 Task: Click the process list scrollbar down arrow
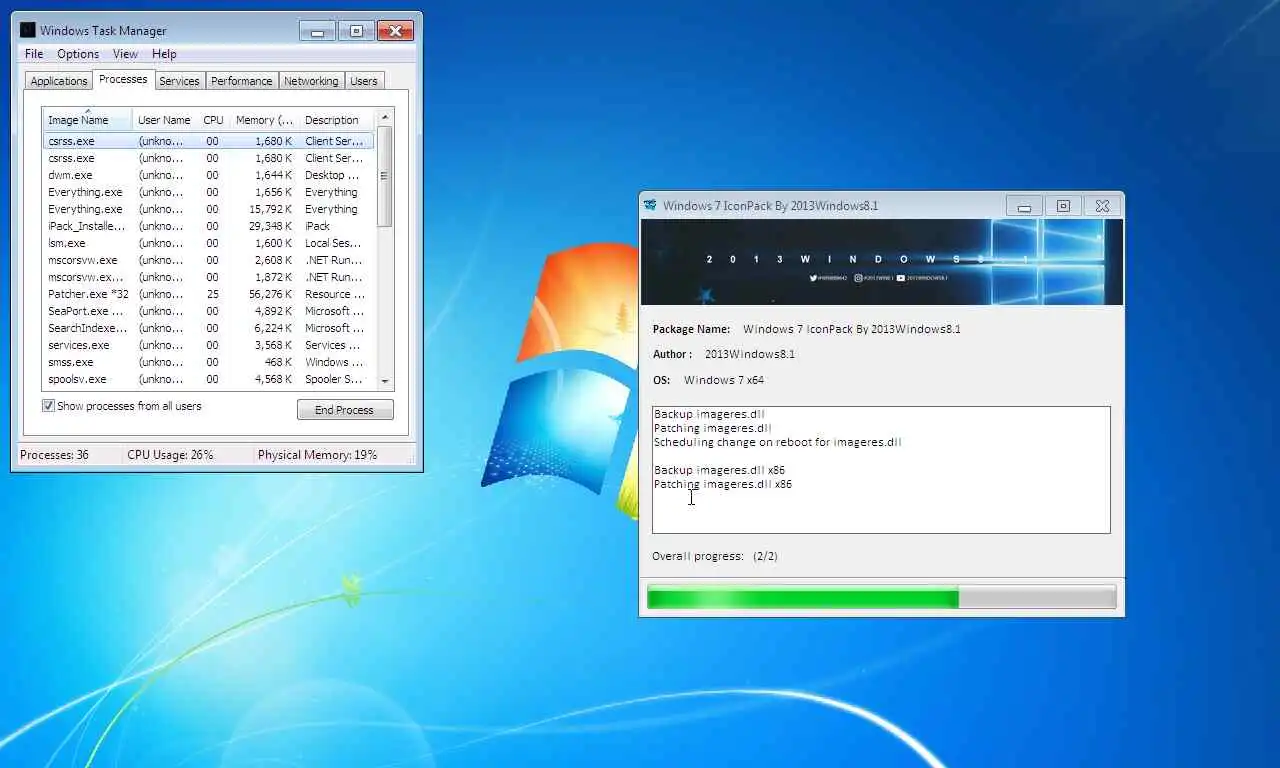click(385, 381)
